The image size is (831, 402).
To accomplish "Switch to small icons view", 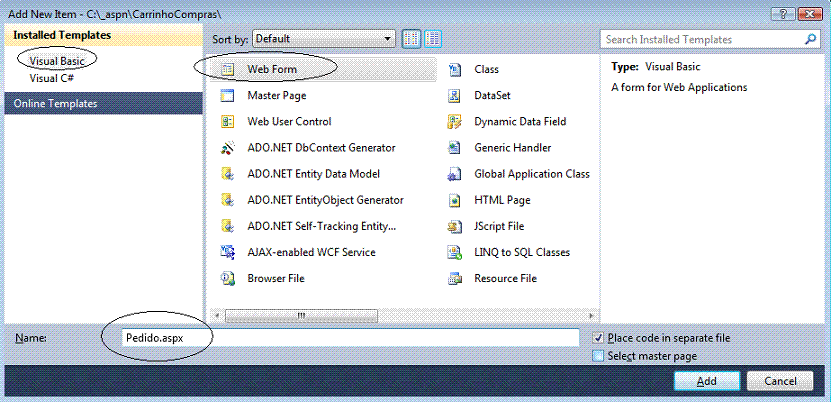I will 411,39.
